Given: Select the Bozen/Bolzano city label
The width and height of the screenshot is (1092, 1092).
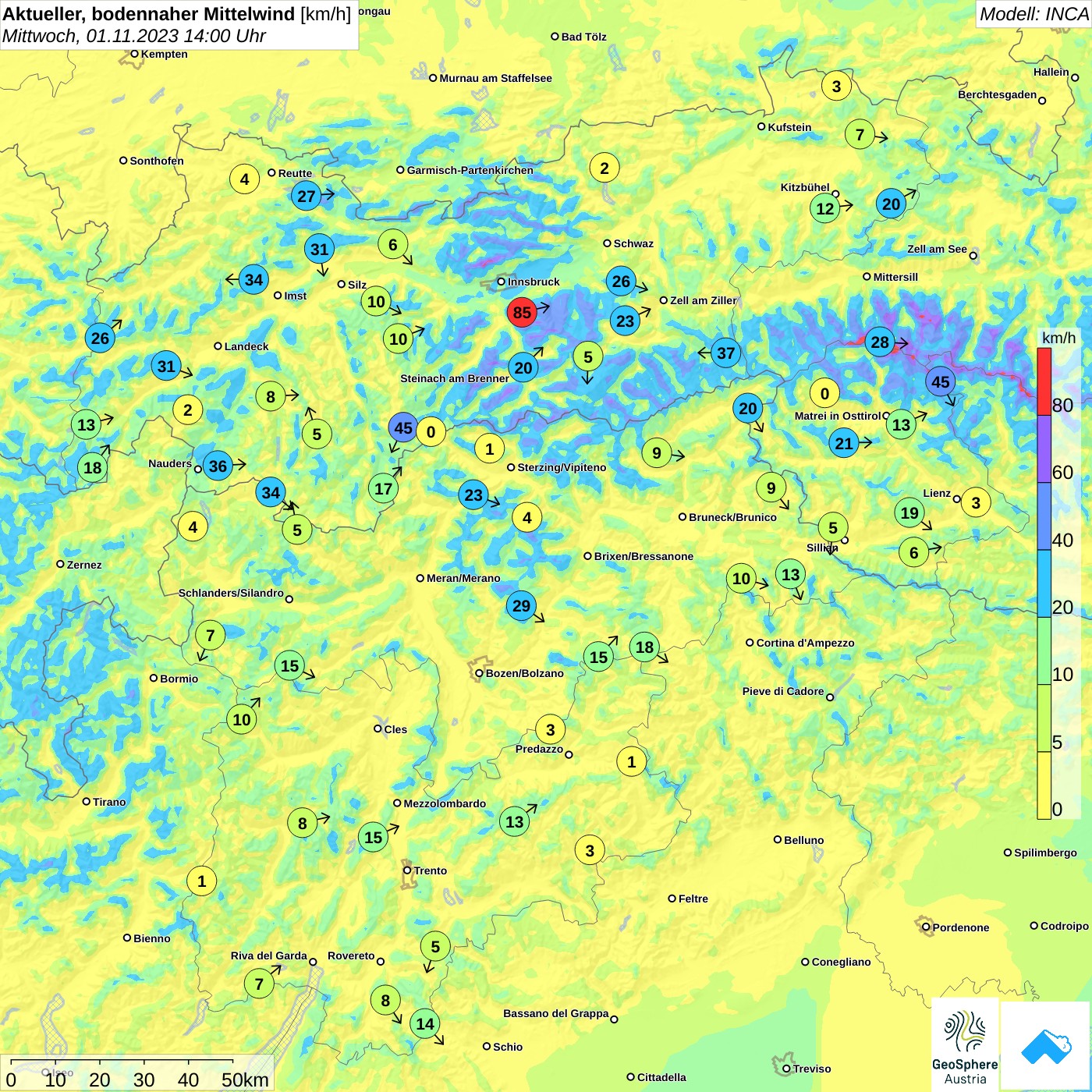Looking at the screenshot, I should coord(524,673).
